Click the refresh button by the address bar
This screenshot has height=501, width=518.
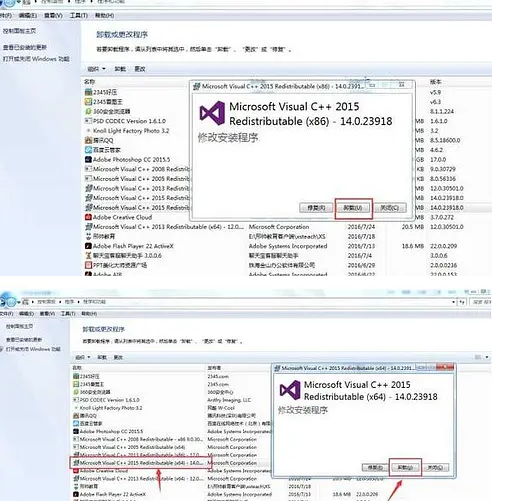[x=462, y=302]
